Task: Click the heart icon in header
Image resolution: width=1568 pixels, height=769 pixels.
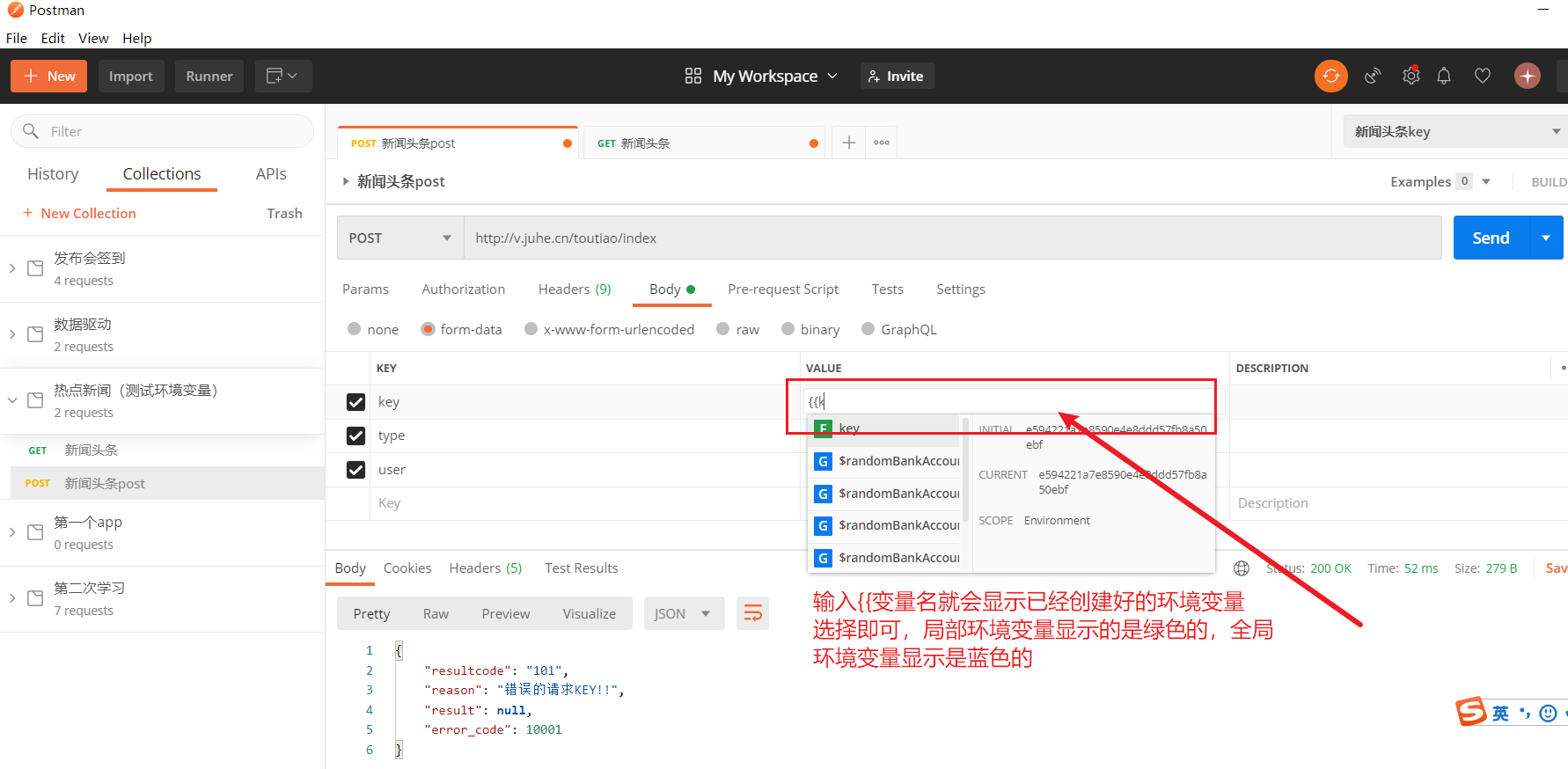Action: coord(1483,76)
